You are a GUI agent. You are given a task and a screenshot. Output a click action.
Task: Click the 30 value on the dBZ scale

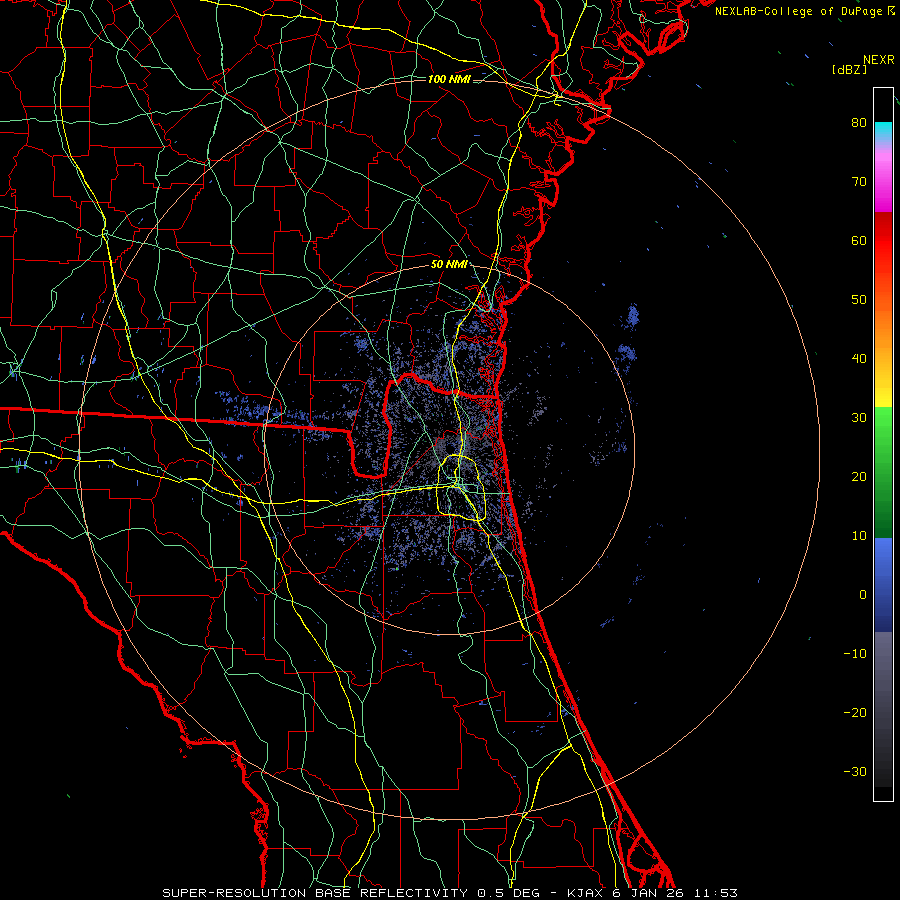pos(859,418)
